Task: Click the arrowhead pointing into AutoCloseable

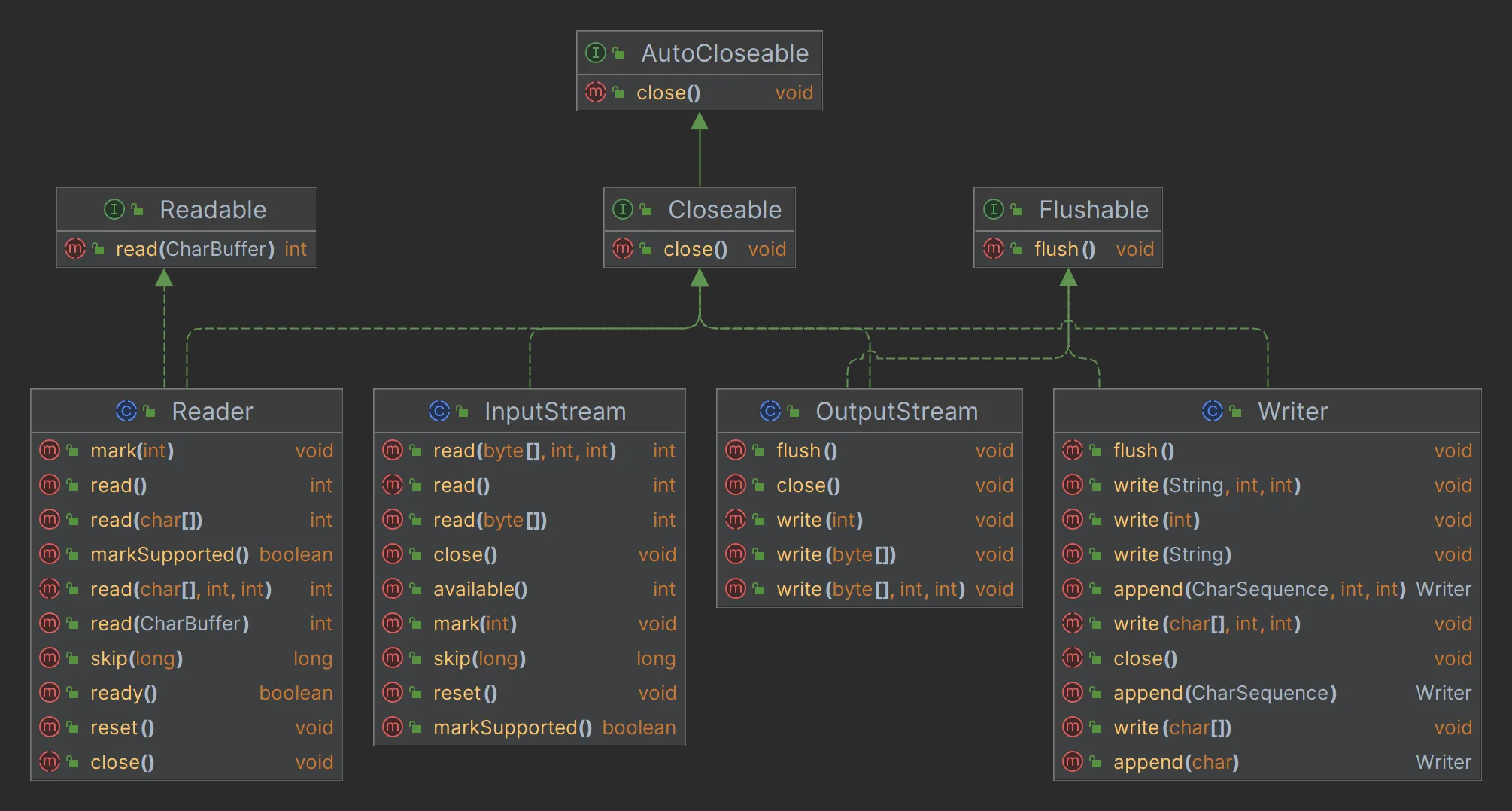Action: [700, 121]
